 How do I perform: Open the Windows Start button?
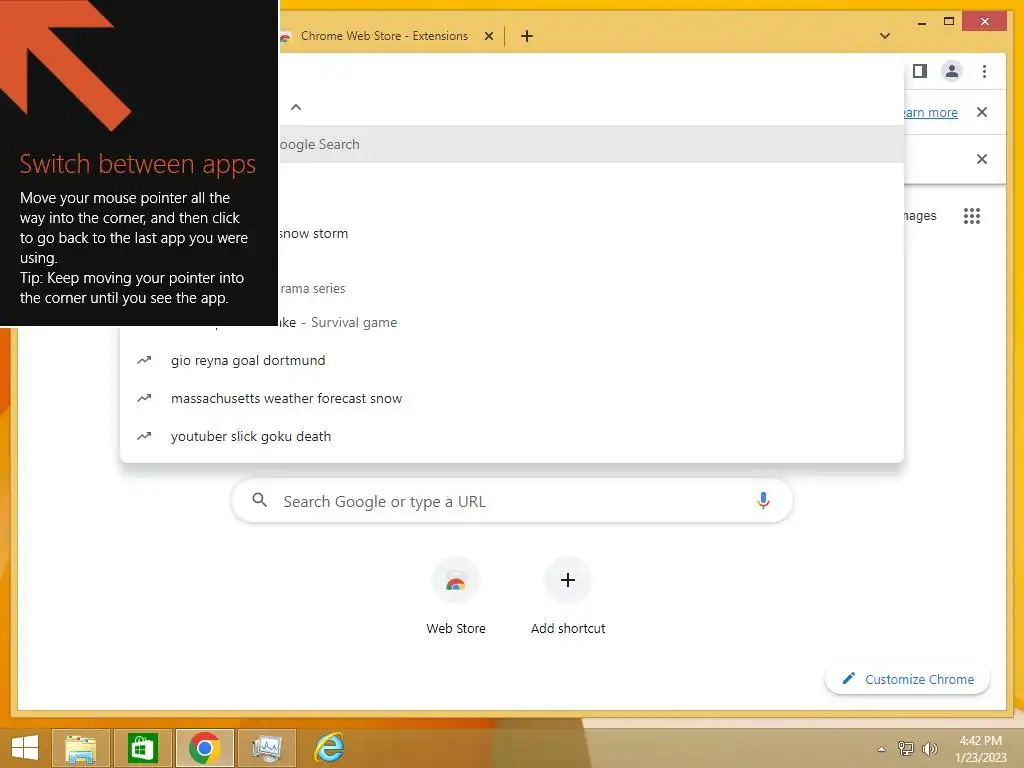coord(25,748)
